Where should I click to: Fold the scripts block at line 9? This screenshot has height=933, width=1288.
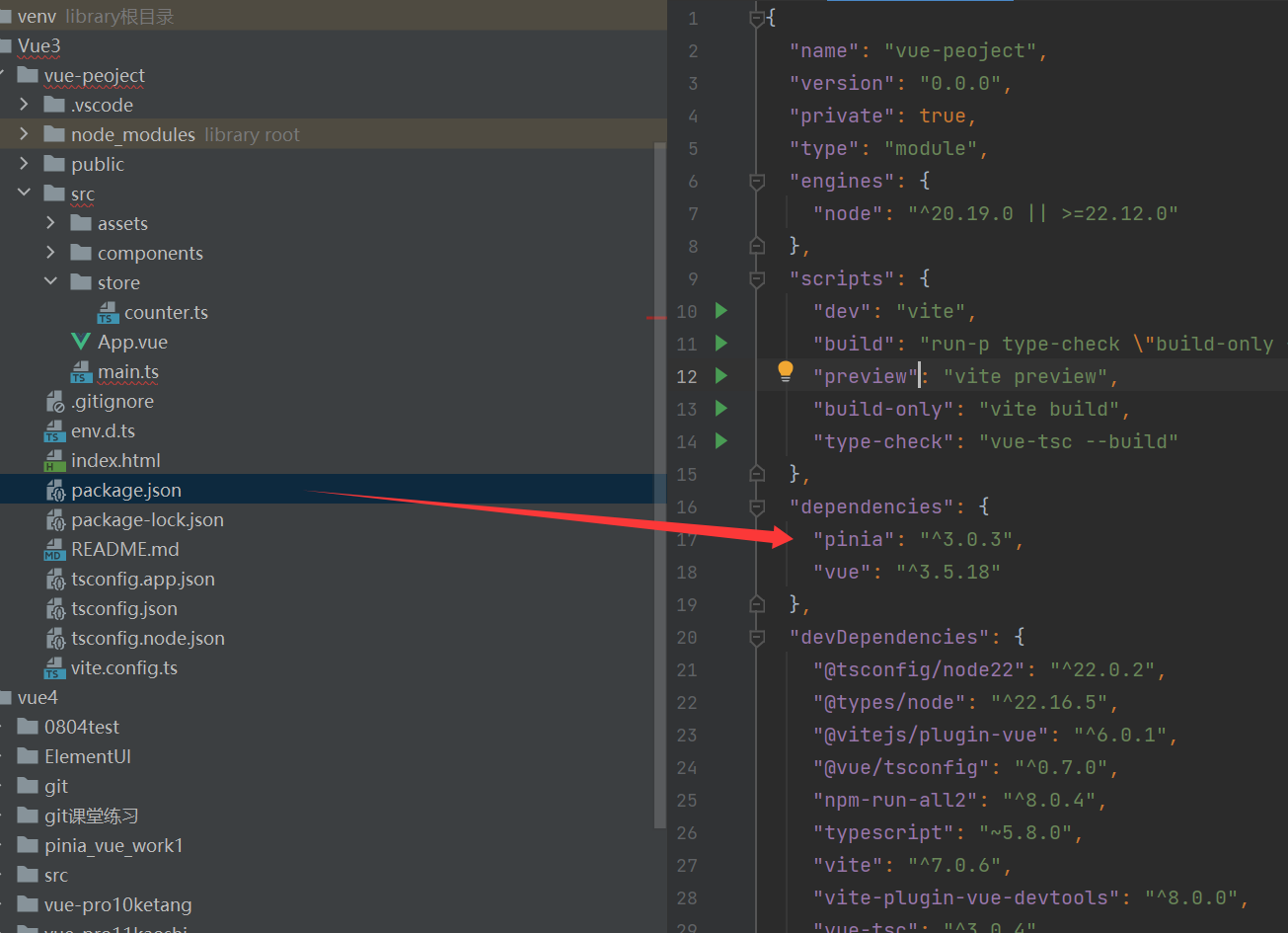tap(757, 278)
